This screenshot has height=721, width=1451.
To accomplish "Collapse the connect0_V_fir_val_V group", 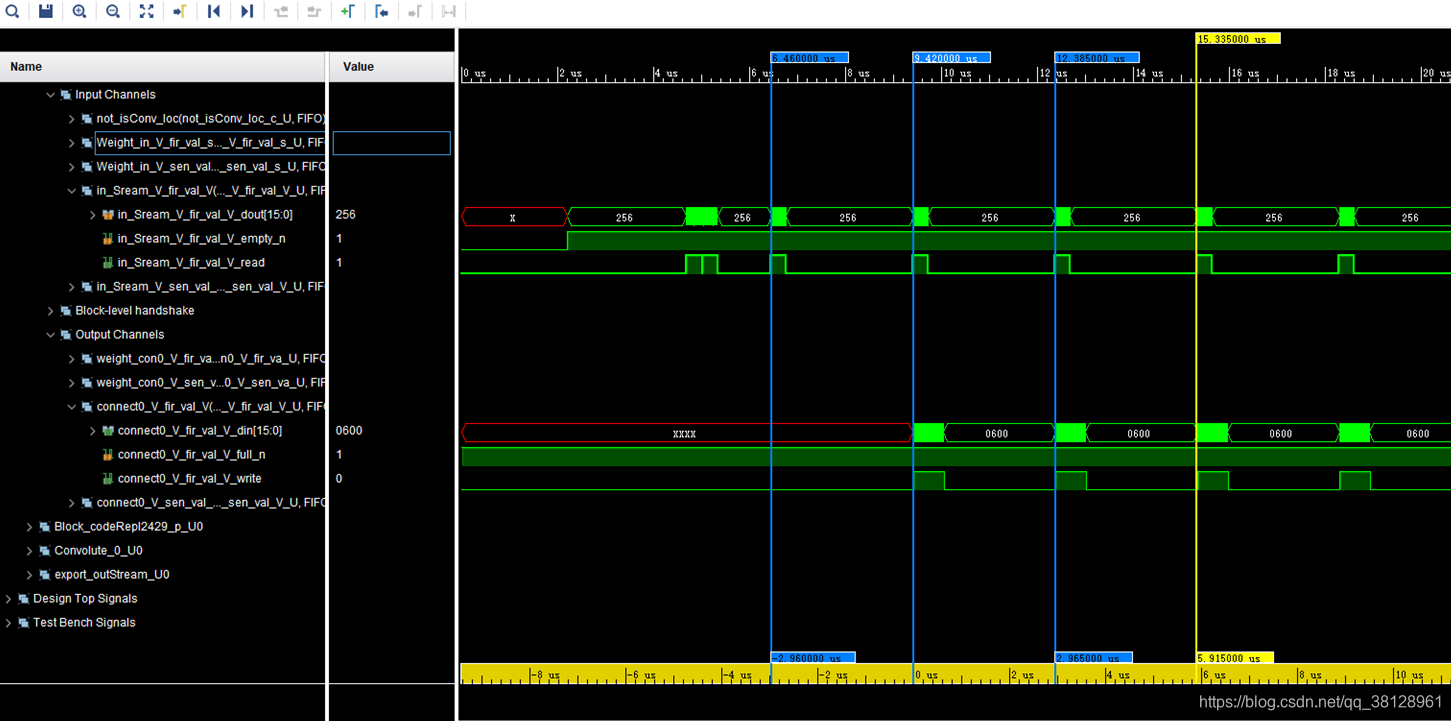I will (71, 407).
